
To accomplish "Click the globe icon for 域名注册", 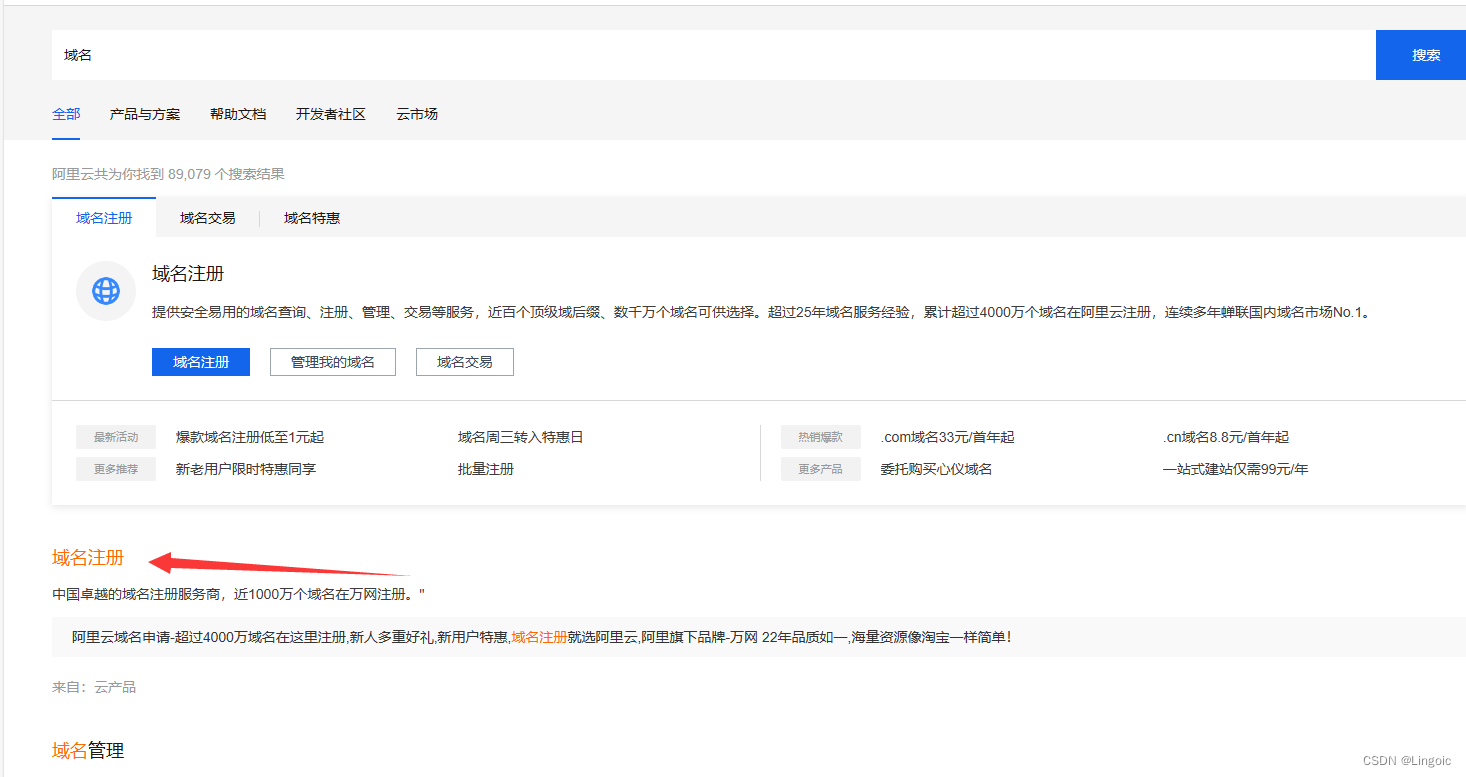I will (x=106, y=291).
